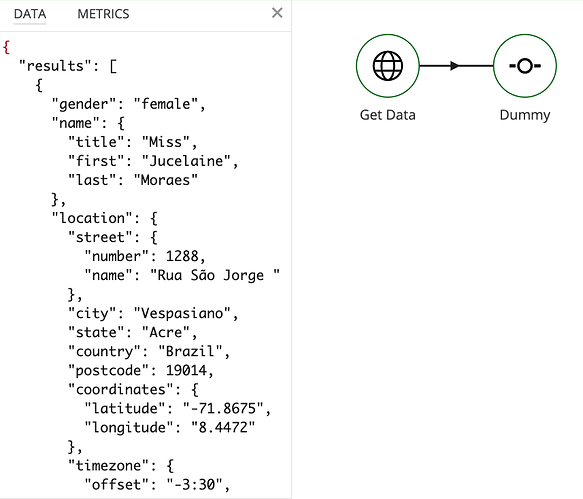Image resolution: width=583 pixels, height=499 pixels.
Task: Click the "title": "Miss" entry
Action: click(x=133, y=142)
